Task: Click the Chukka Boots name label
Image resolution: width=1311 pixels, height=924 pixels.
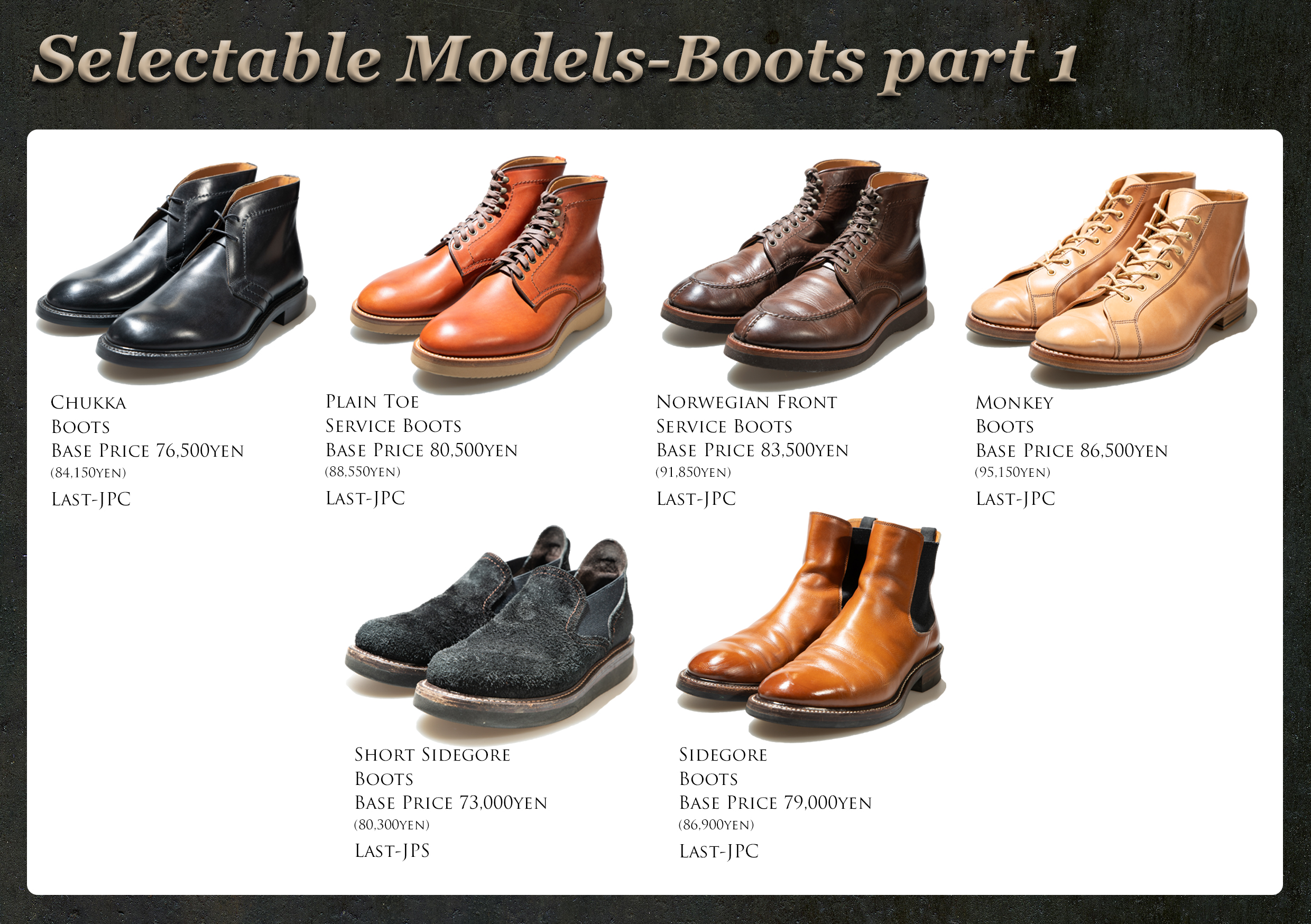Action: point(88,414)
